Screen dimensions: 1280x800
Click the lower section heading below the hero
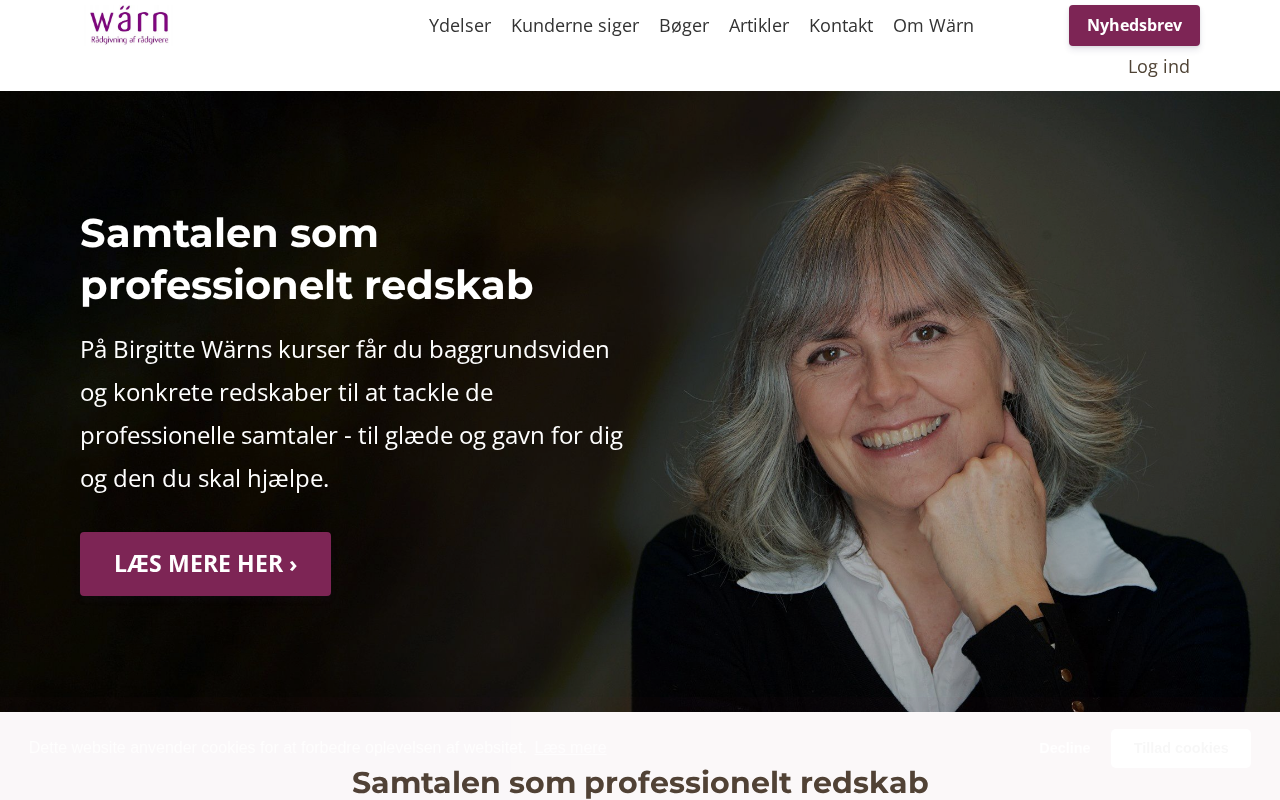coord(640,782)
